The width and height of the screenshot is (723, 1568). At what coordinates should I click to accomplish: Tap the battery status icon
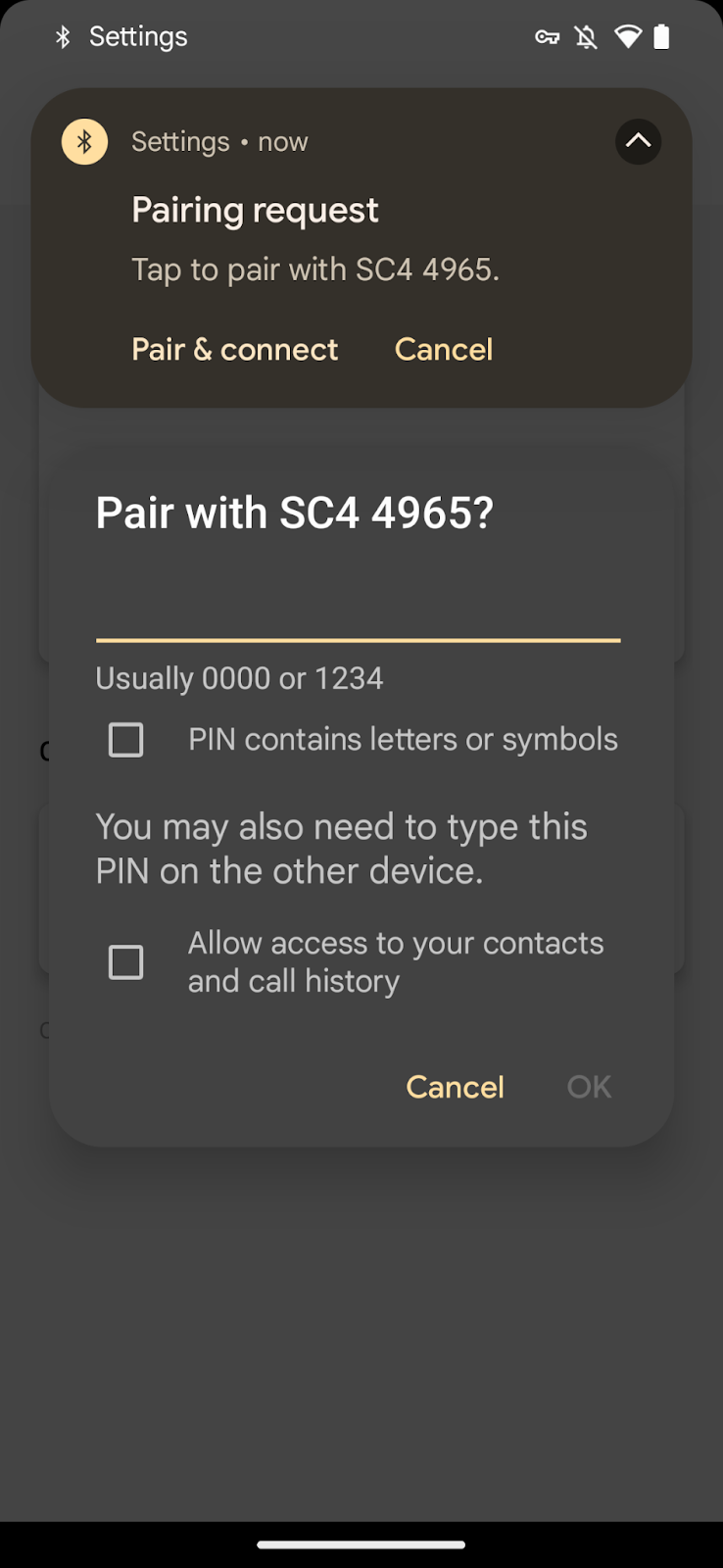(x=662, y=37)
